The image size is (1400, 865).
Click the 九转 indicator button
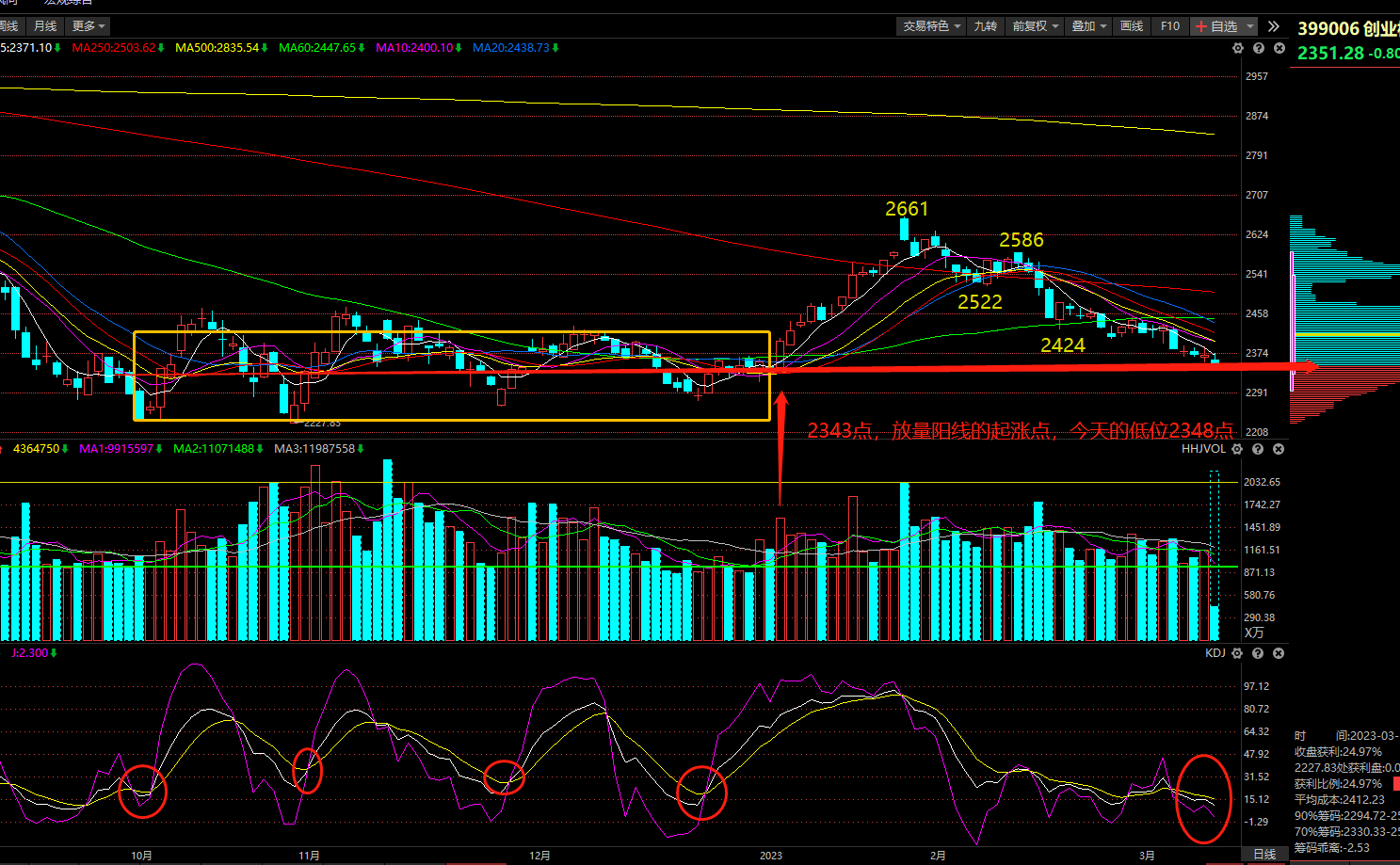tap(986, 26)
